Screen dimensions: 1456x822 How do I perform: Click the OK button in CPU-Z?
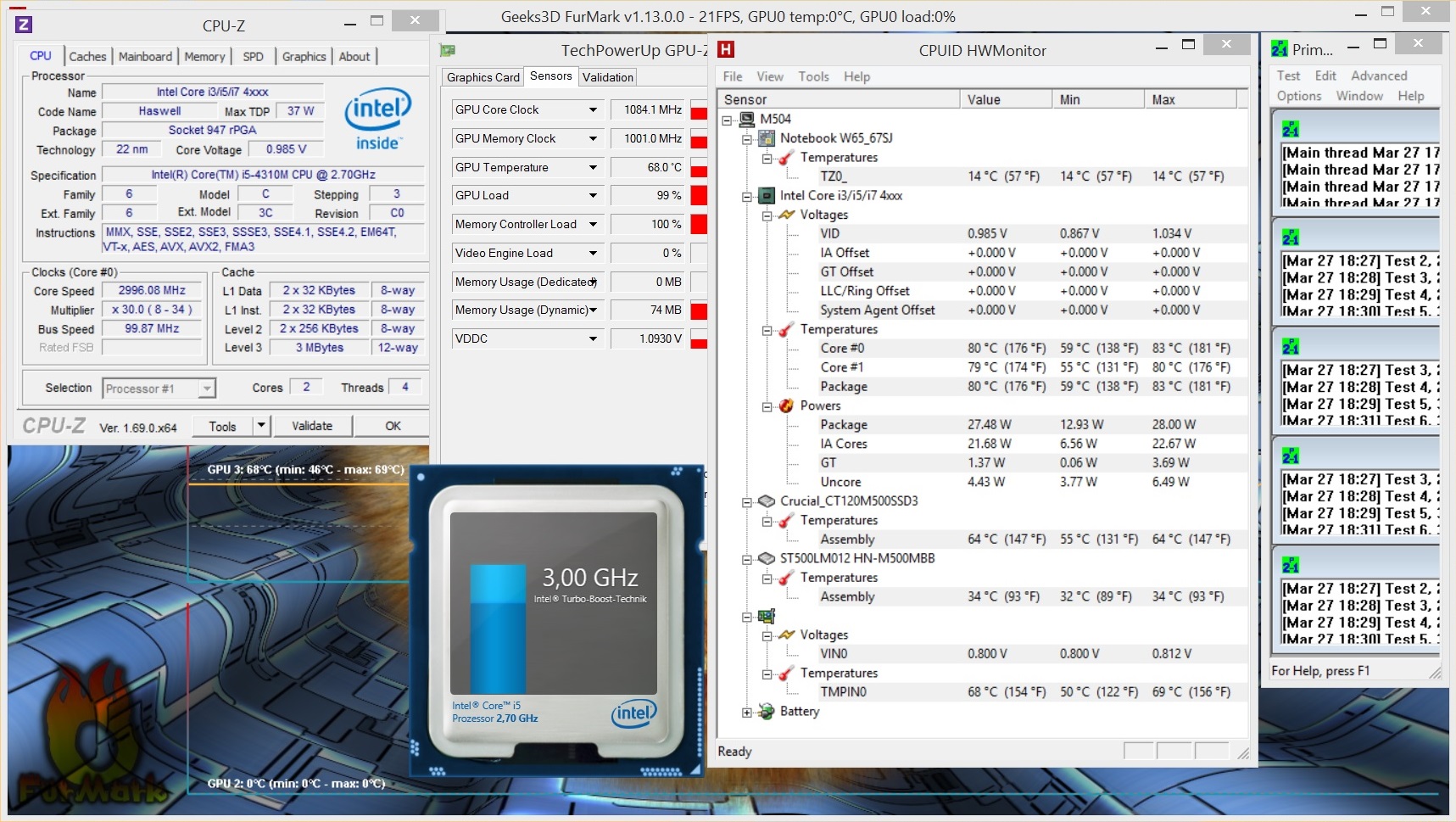(393, 426)
